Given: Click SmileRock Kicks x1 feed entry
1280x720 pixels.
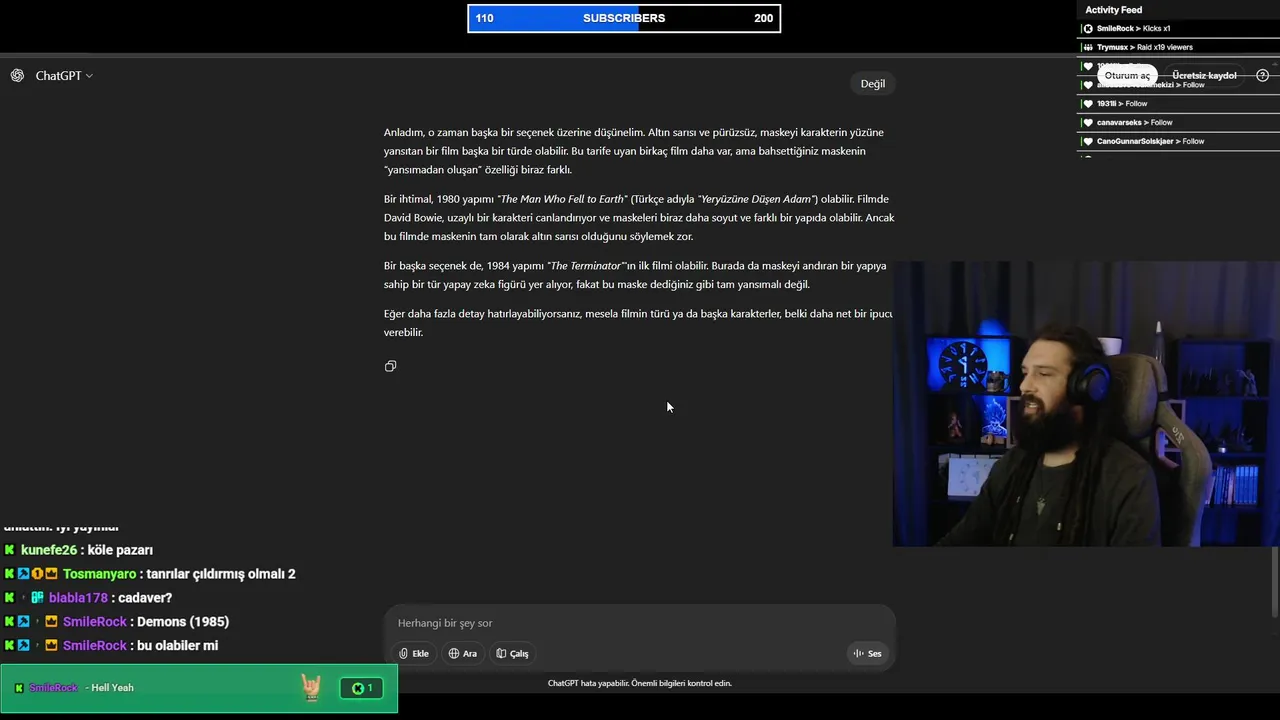Looking at the screenshot, I should pyautogui.click(x=1178, y=29).
